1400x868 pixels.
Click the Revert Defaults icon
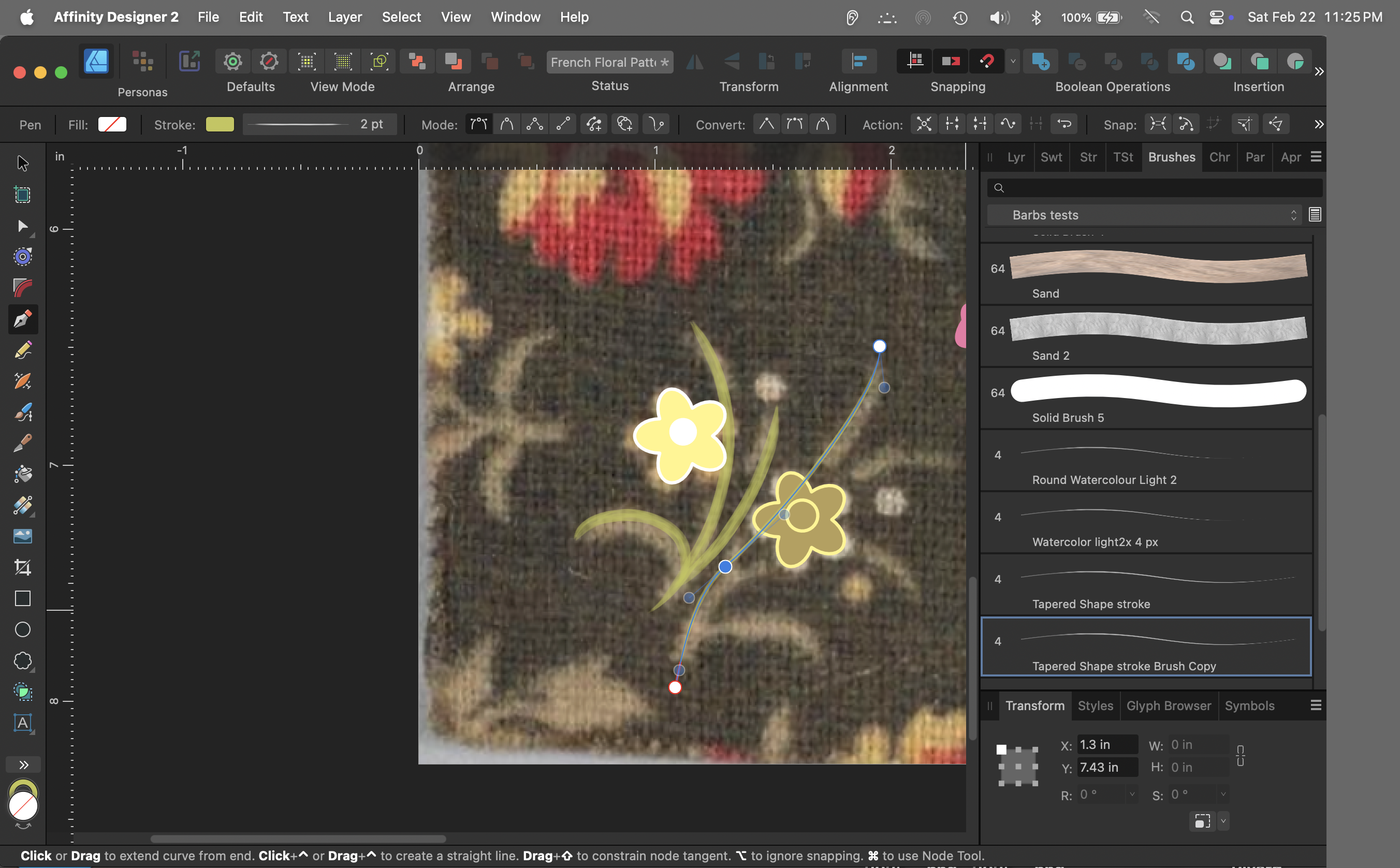tap(269, 61)
